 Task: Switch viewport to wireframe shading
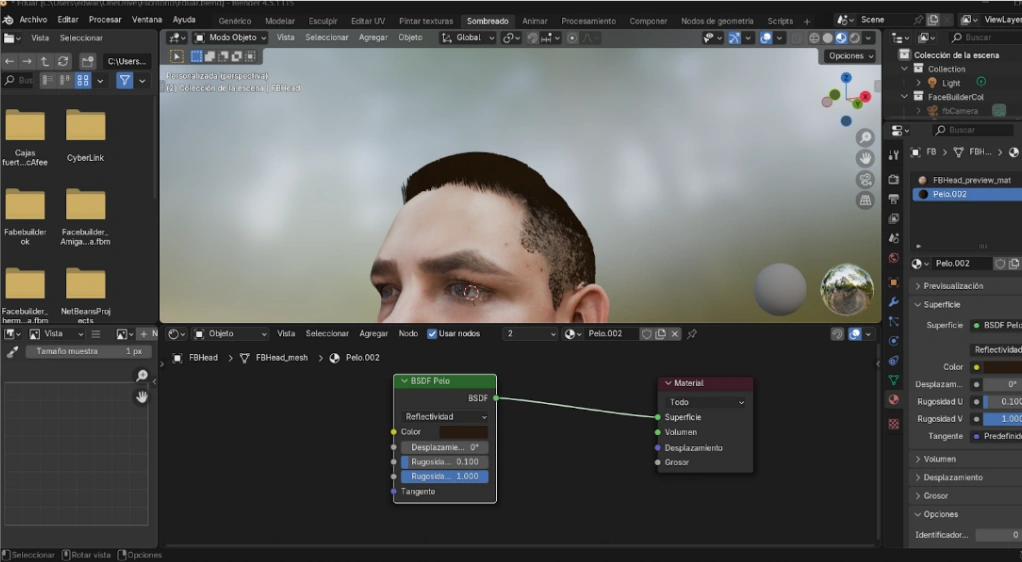click(x=814, y=38)
